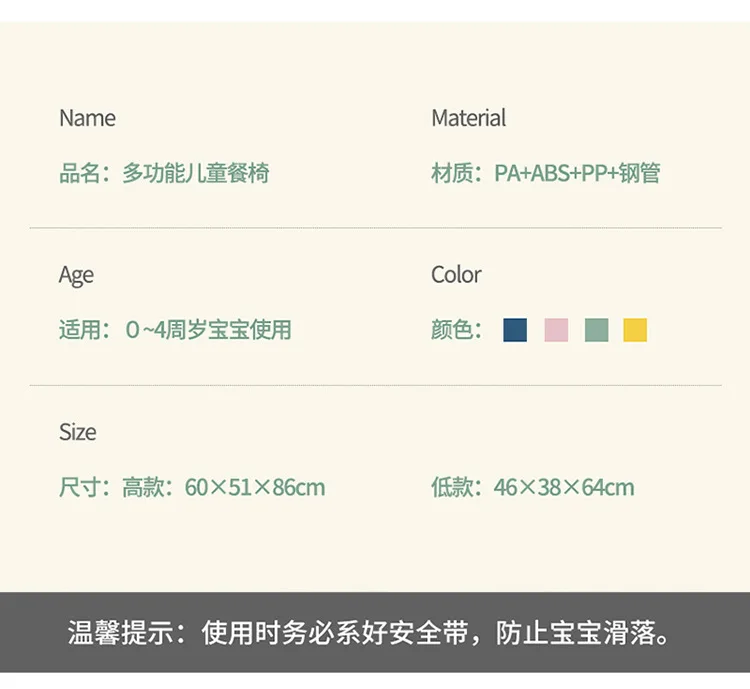This screenshot has height=689, width=750.
Task: Click the 尺寸 label
Action: [79, 487]
